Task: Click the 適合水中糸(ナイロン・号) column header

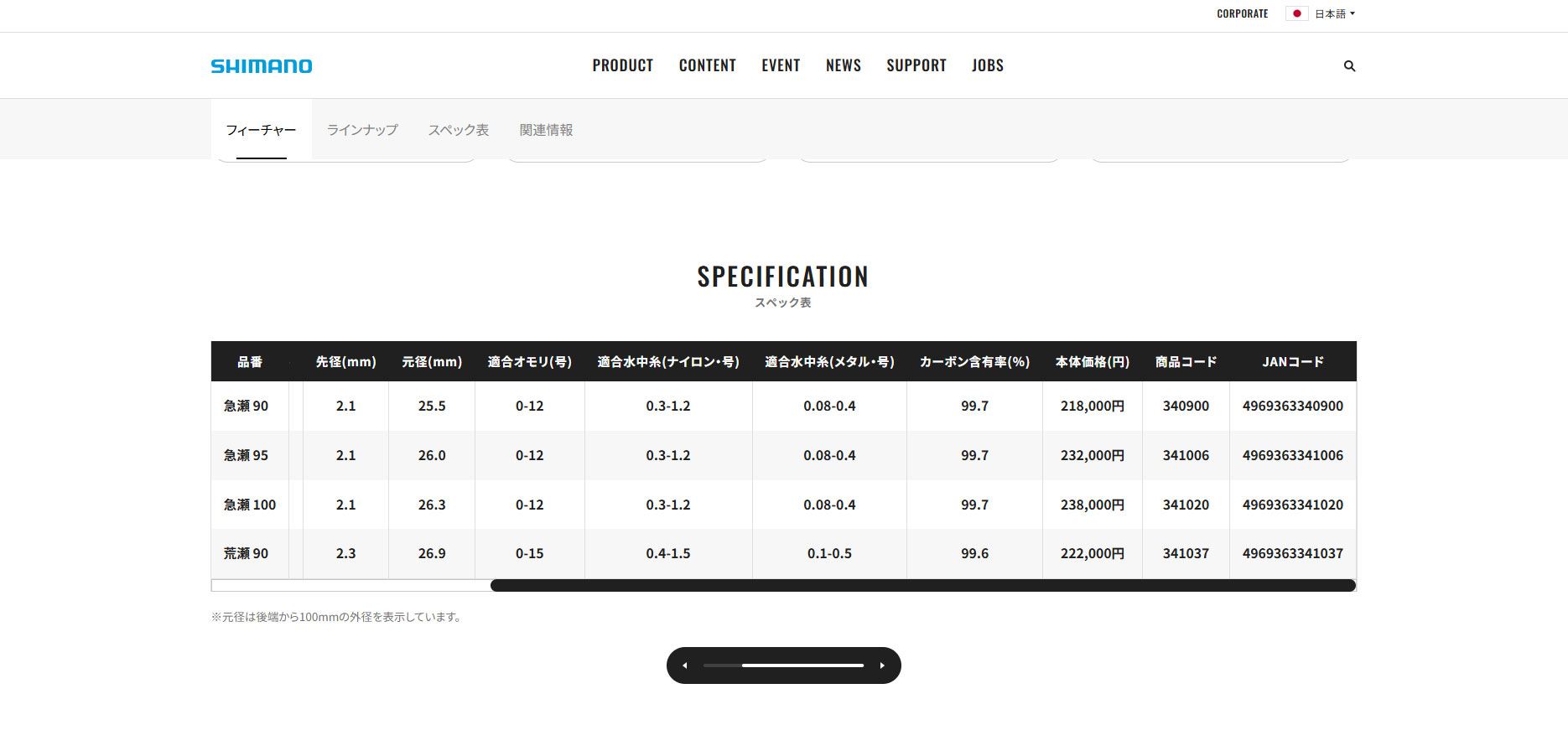Action: (x=668, y=362)
